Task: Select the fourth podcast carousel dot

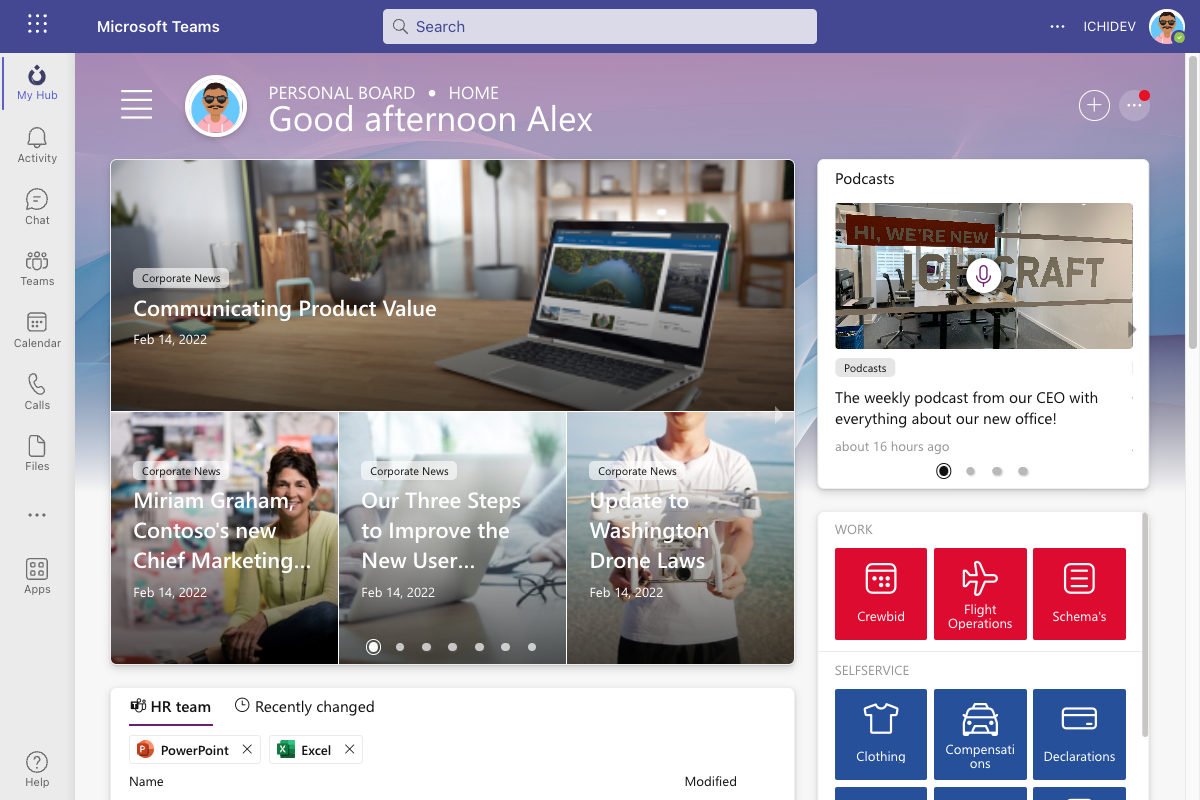Action: (x=1023, y=471)
